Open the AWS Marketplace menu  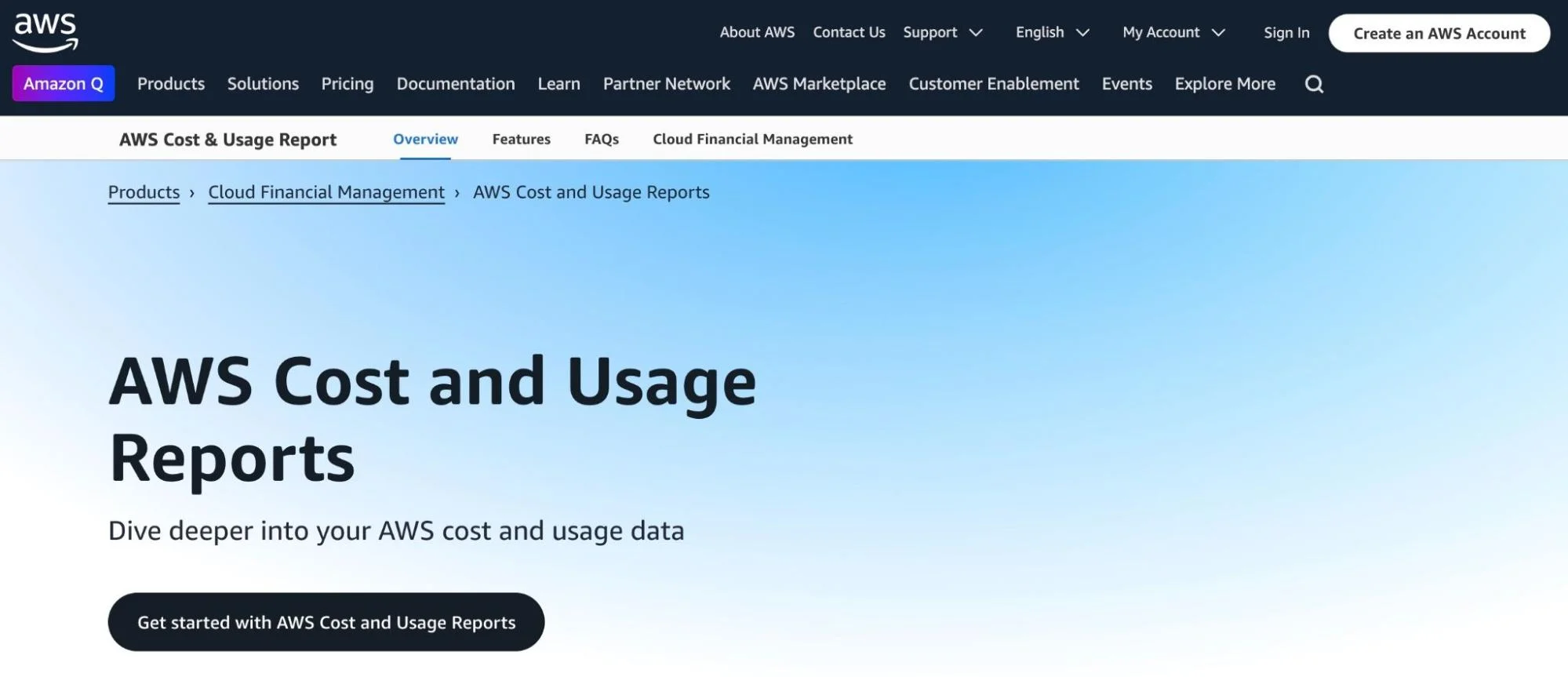click(x=819, y=84)
